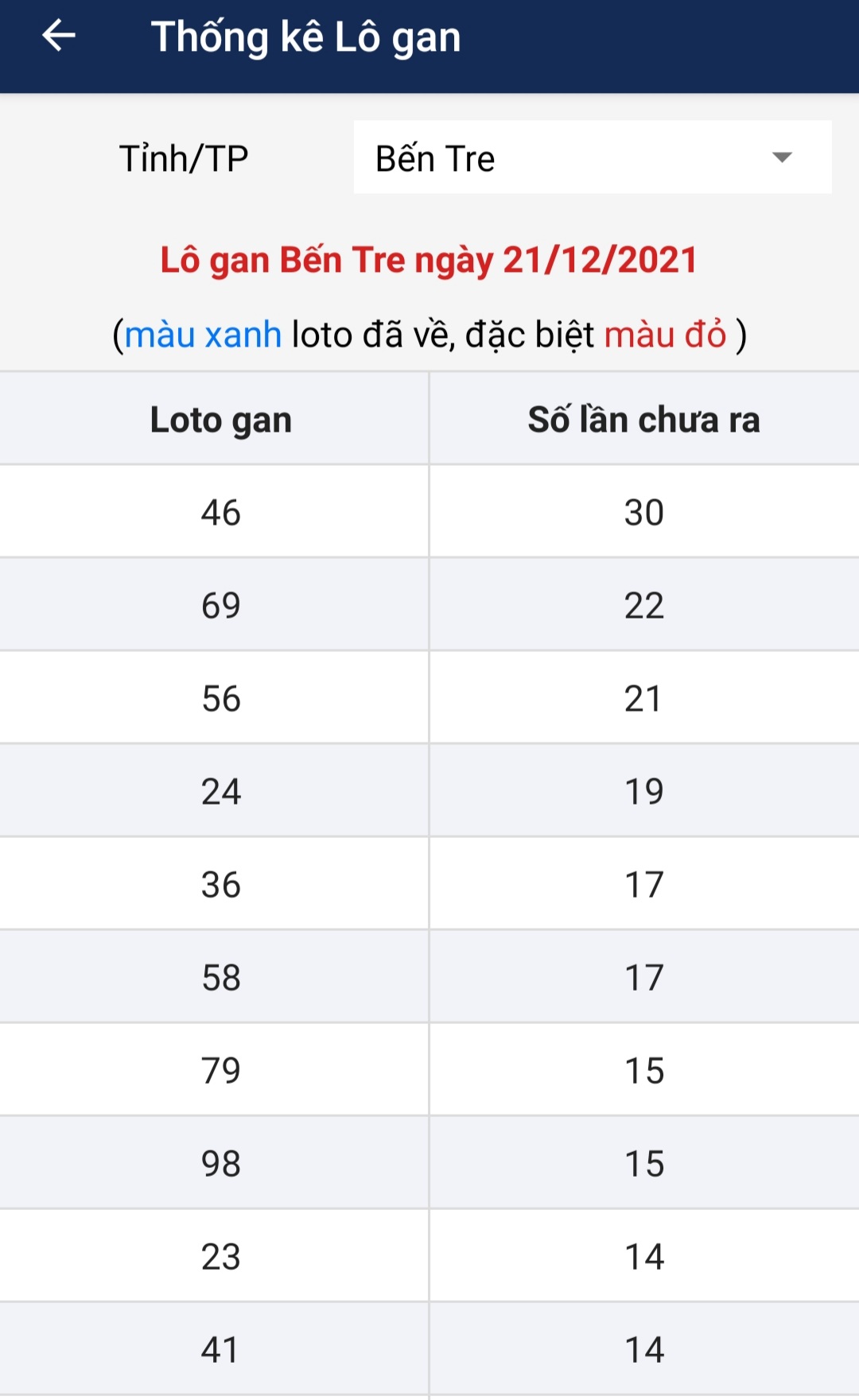Tap loto number 56 cell
859x1400 pixels.
tap(220, 698)
